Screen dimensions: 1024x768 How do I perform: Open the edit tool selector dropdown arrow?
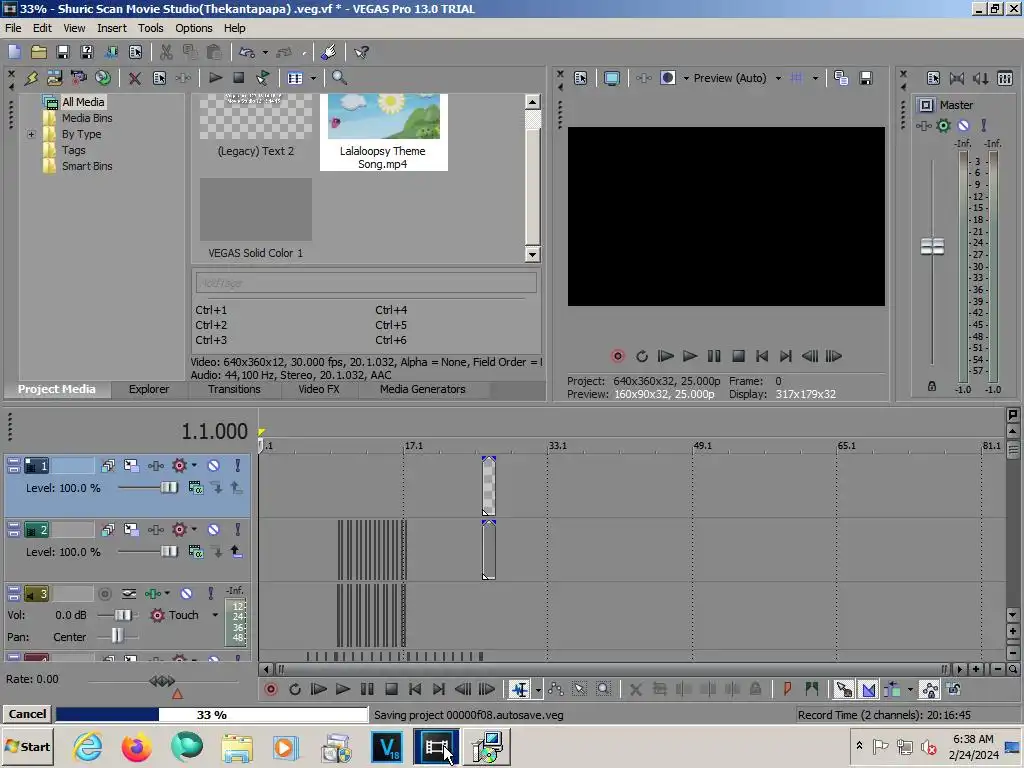[x=538, y=690]
